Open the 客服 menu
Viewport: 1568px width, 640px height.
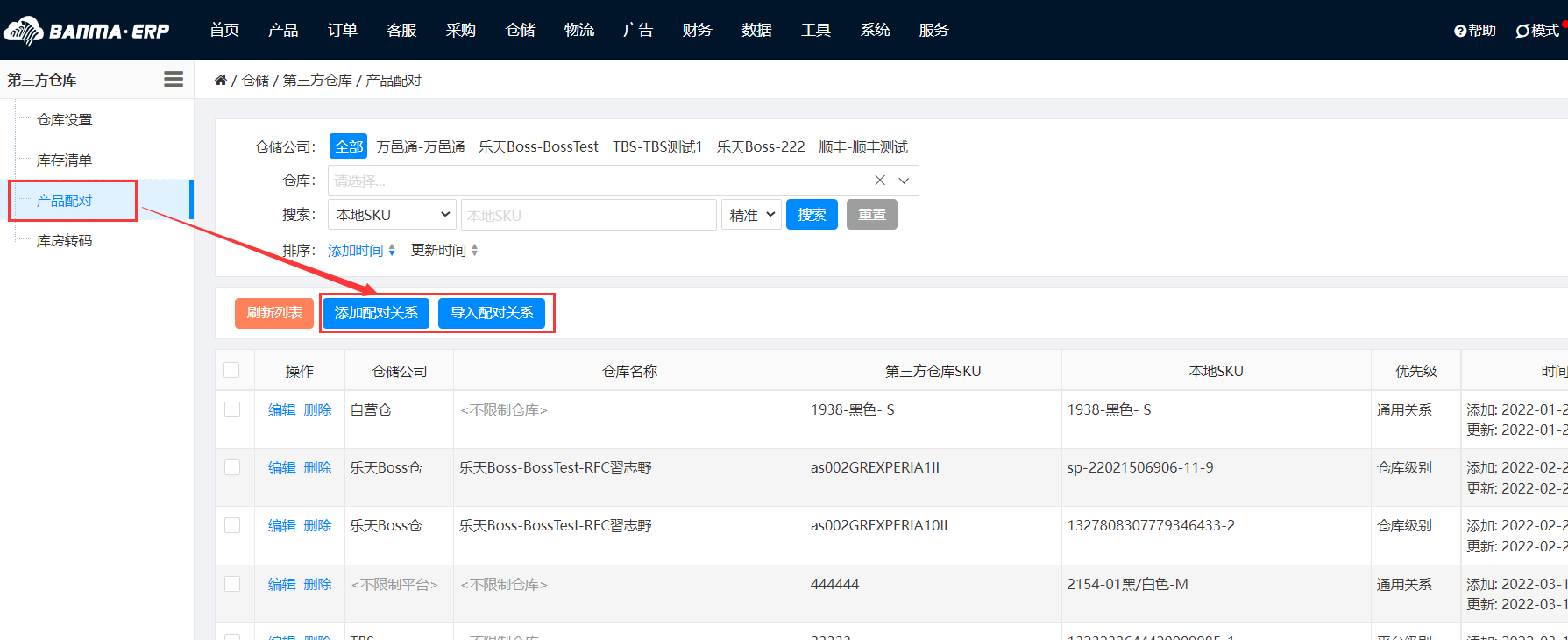[x=401, y=30]
